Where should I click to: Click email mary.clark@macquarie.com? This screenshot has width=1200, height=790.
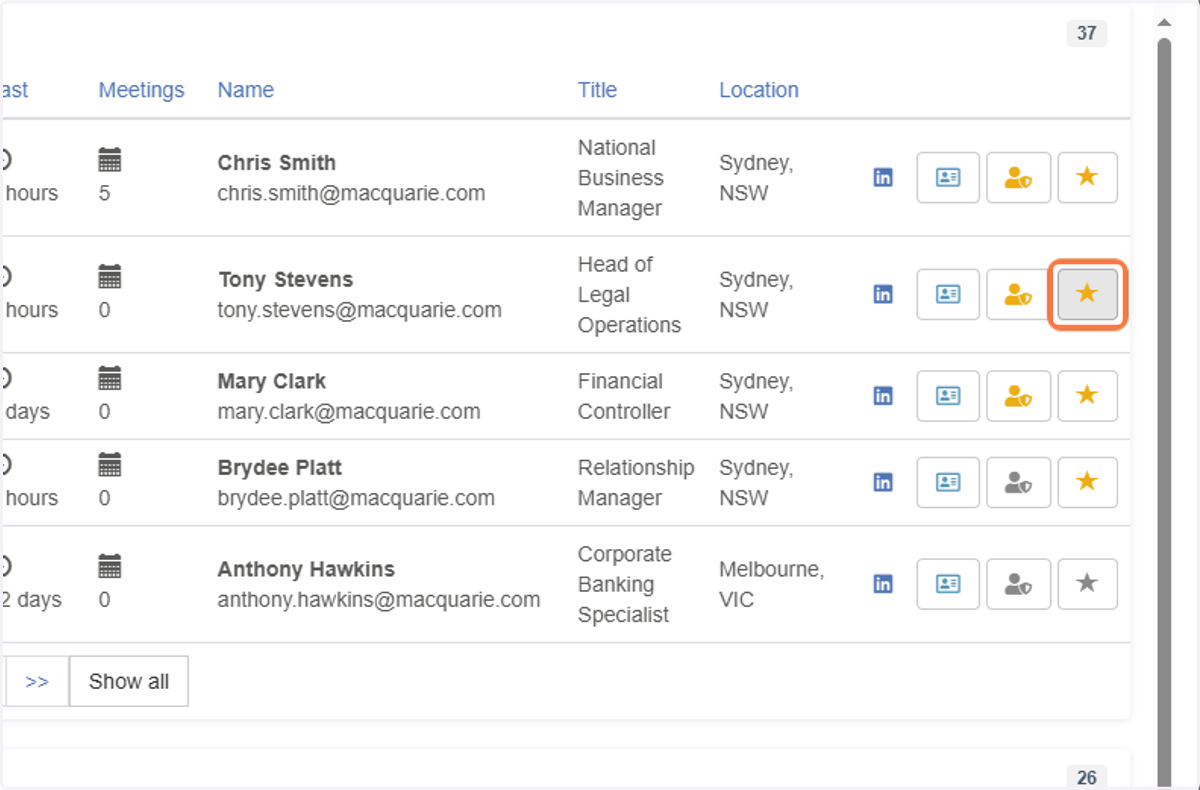pyautogui.click(x=349, y=412)
